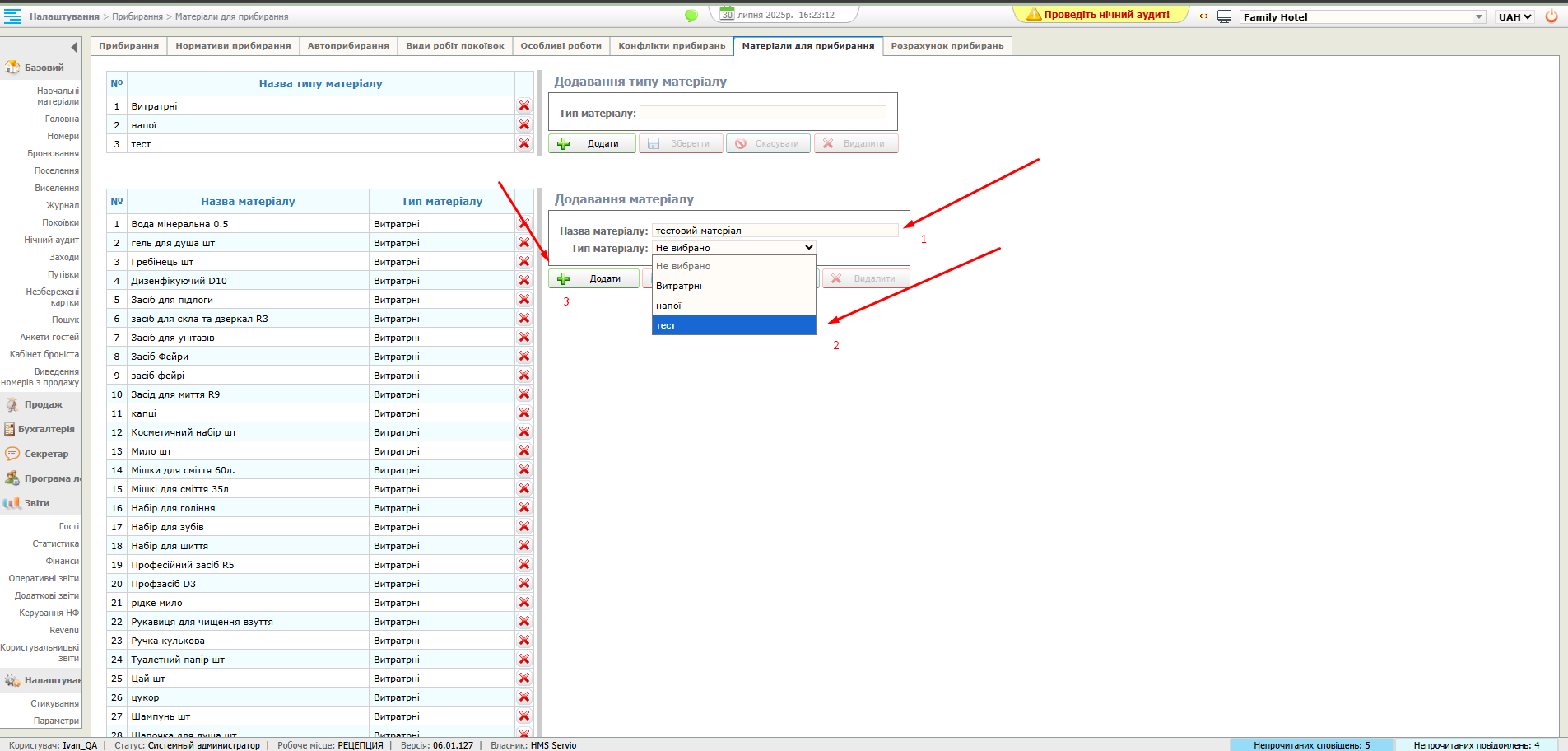Expand the 'Бухгалтерія' sidebar section
Image resolution: width=1568 pixels, height=751 pixels.
pos(46,429)
